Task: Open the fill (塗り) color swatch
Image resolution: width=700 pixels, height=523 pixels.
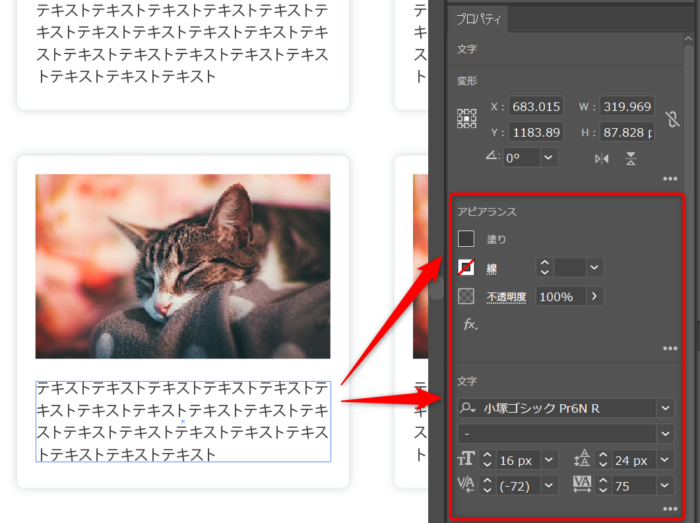Action: click(466, 238)
